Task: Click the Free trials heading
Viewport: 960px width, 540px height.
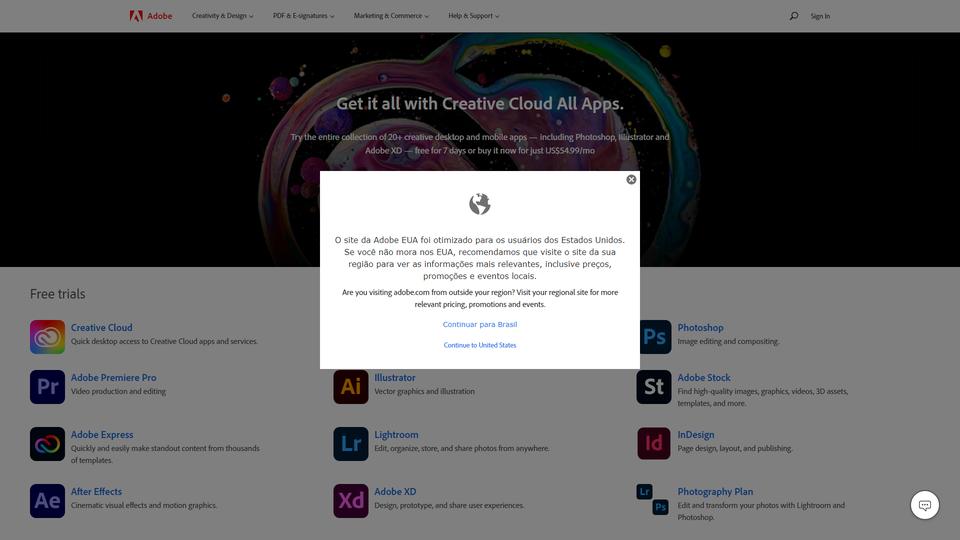Action: (x=58, y=294)
